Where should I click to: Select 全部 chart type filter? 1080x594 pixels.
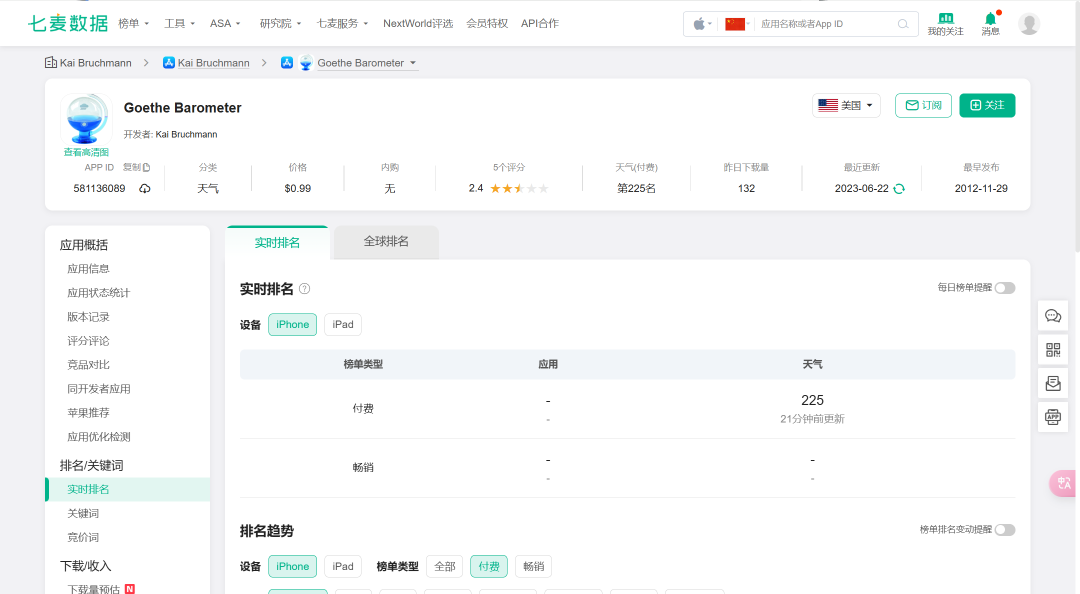(x=445, y=566)
